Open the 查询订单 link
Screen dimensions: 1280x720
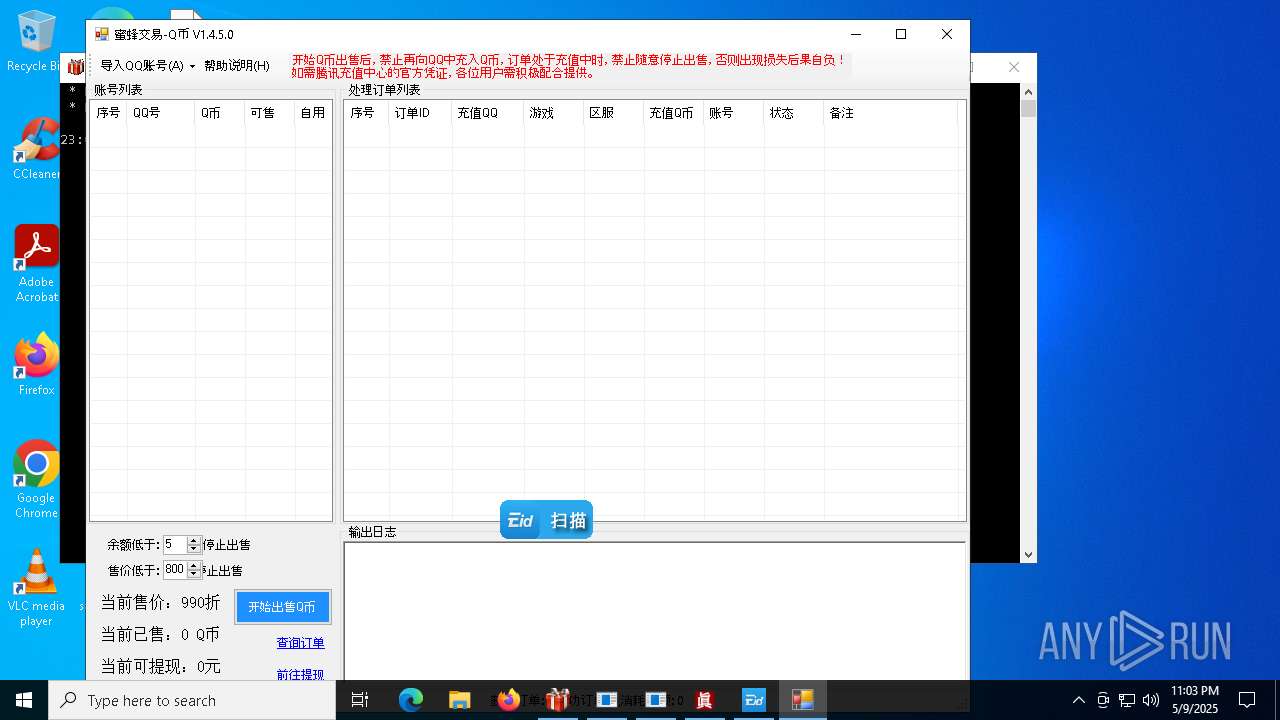point(300,643)
